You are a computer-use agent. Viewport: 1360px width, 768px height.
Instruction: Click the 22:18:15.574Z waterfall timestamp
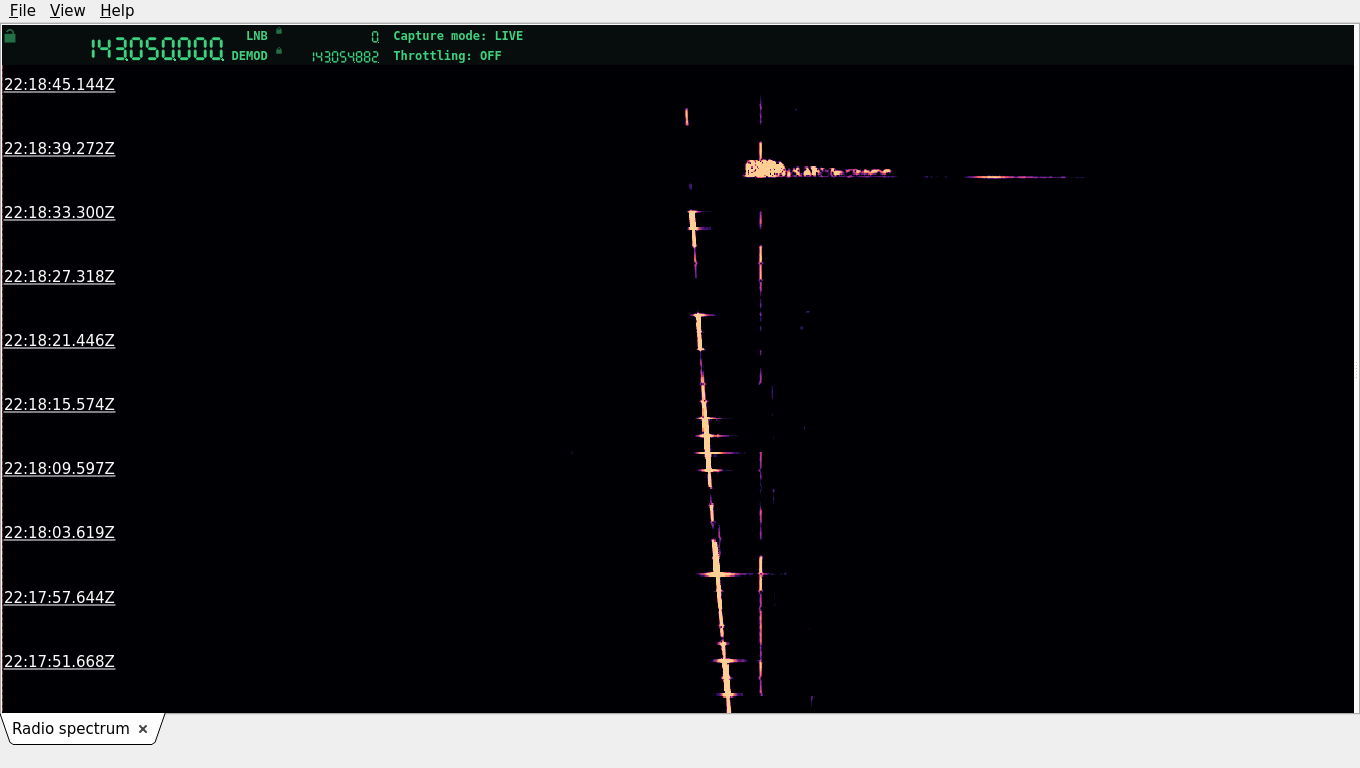pos(59,405)
